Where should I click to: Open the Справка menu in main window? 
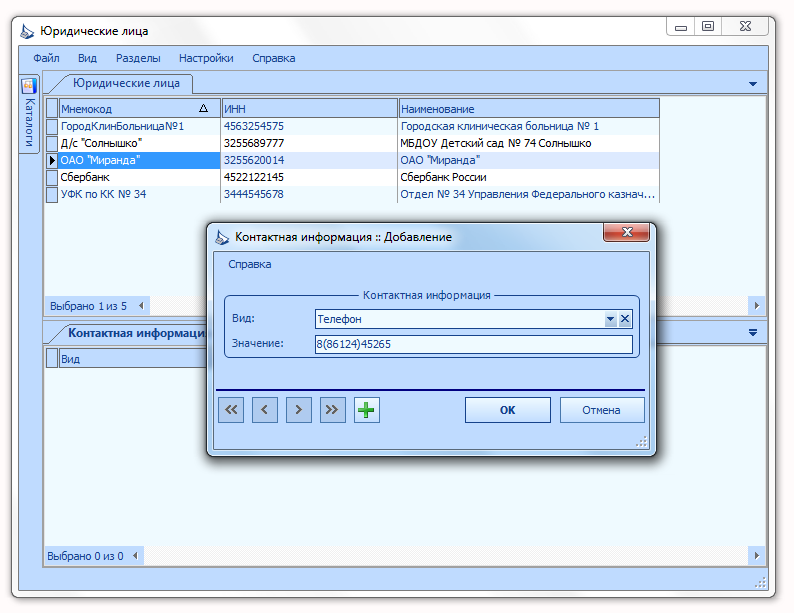click(273, 58)
